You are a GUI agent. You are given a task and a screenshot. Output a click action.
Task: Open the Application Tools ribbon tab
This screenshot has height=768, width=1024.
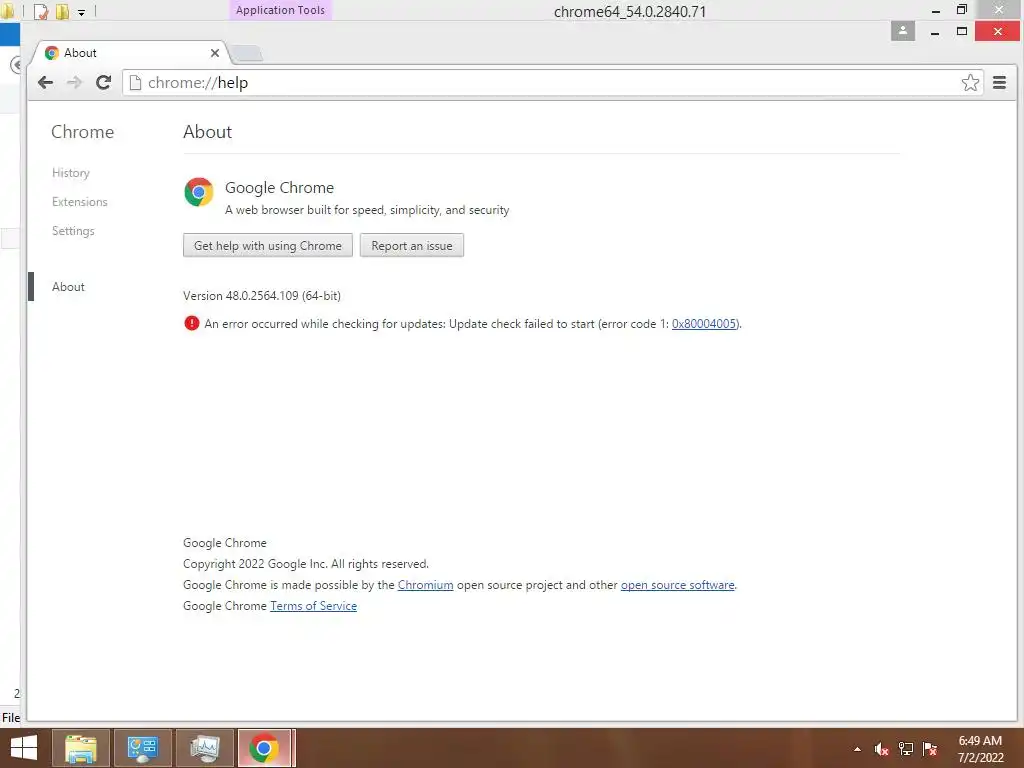280,10
